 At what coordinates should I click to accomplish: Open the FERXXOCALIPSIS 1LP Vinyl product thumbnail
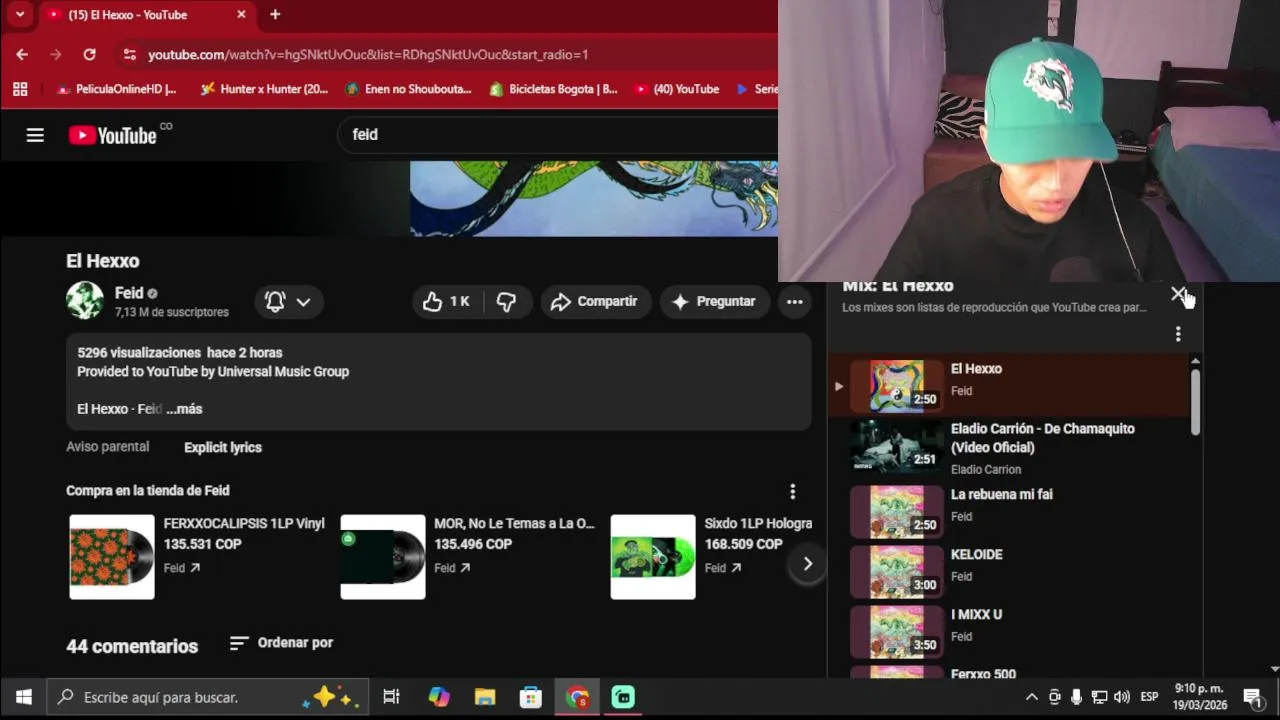click(x=112, y=557)
